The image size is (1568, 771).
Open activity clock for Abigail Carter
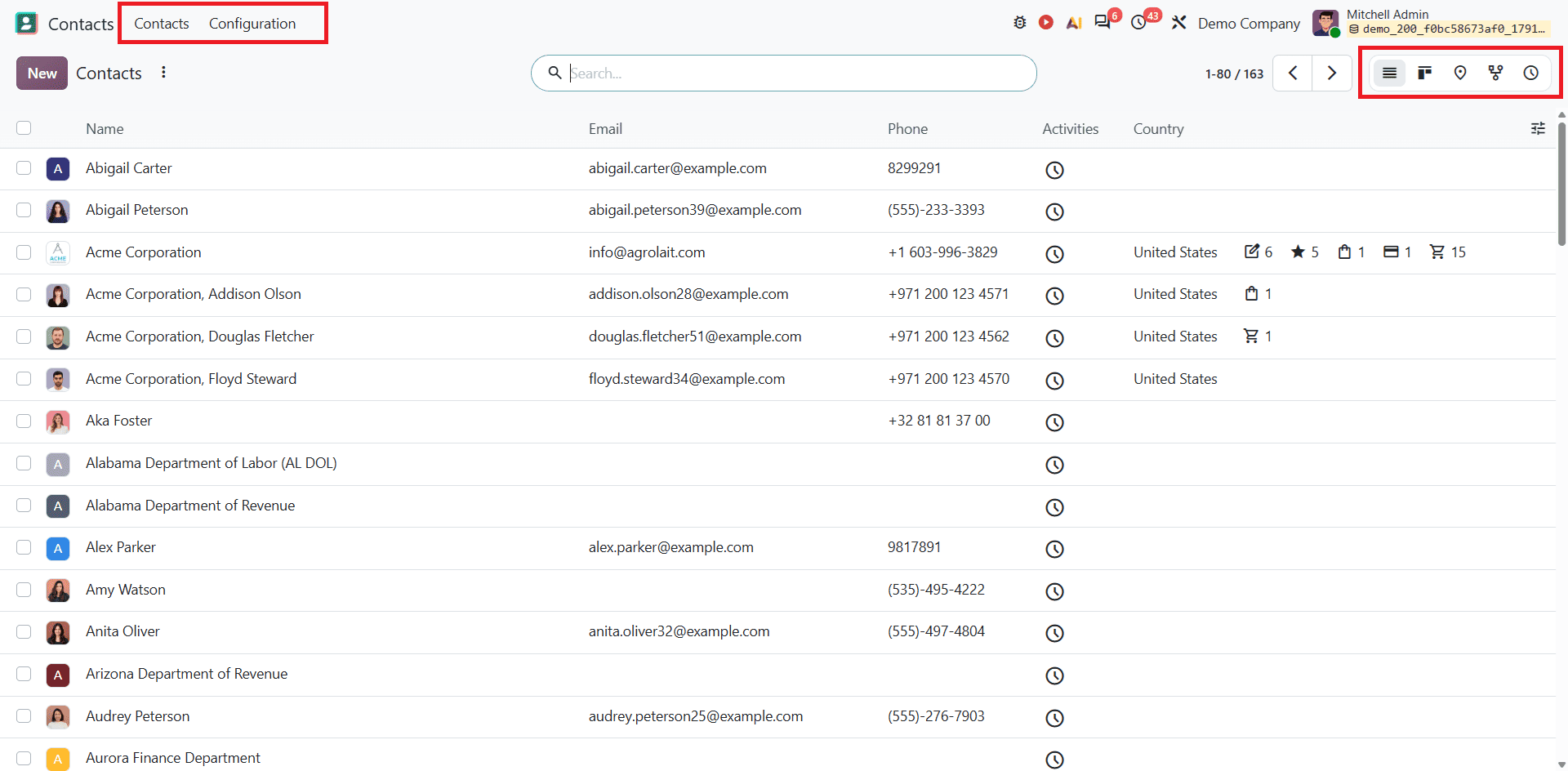tap(1054, 170)
